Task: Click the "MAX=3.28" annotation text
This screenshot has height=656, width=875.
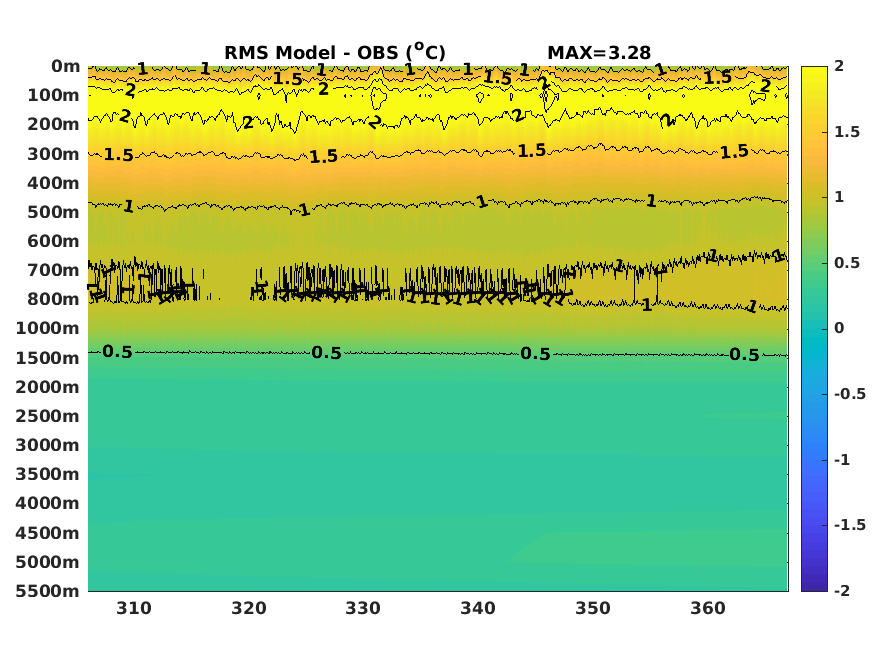Action: coord(599,52)
